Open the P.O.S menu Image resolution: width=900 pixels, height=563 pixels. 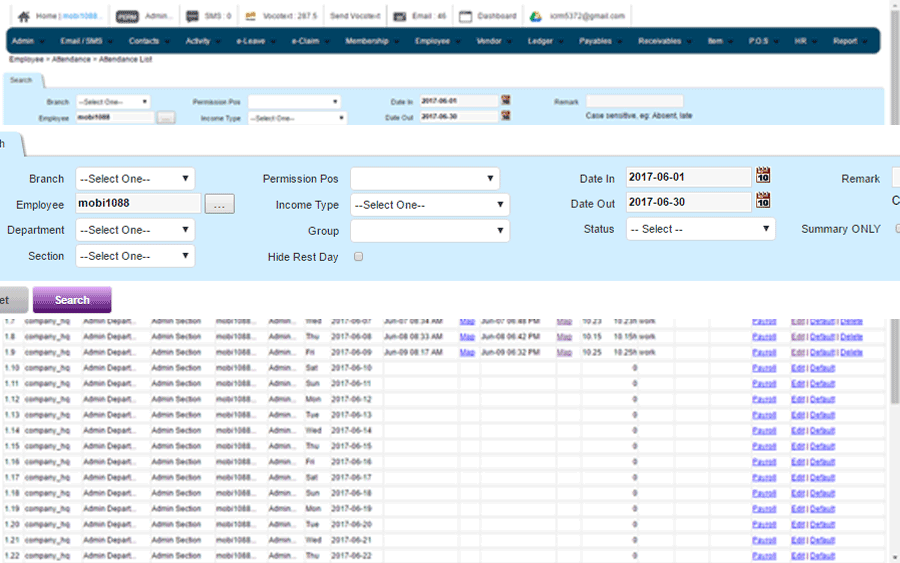click(763, 41)
